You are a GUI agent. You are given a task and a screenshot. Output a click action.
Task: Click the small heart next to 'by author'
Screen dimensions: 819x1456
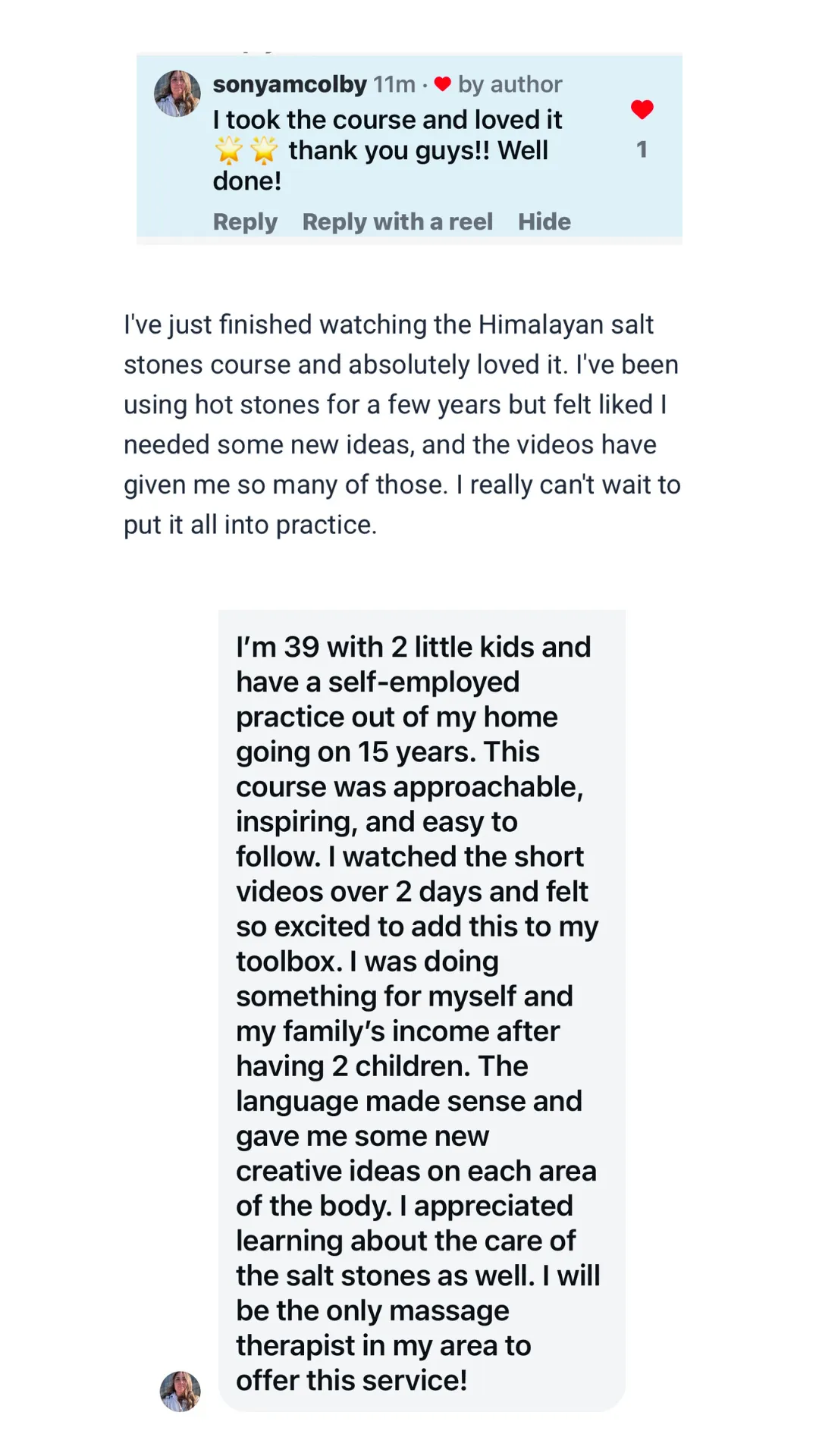click(x=443, y=84)
